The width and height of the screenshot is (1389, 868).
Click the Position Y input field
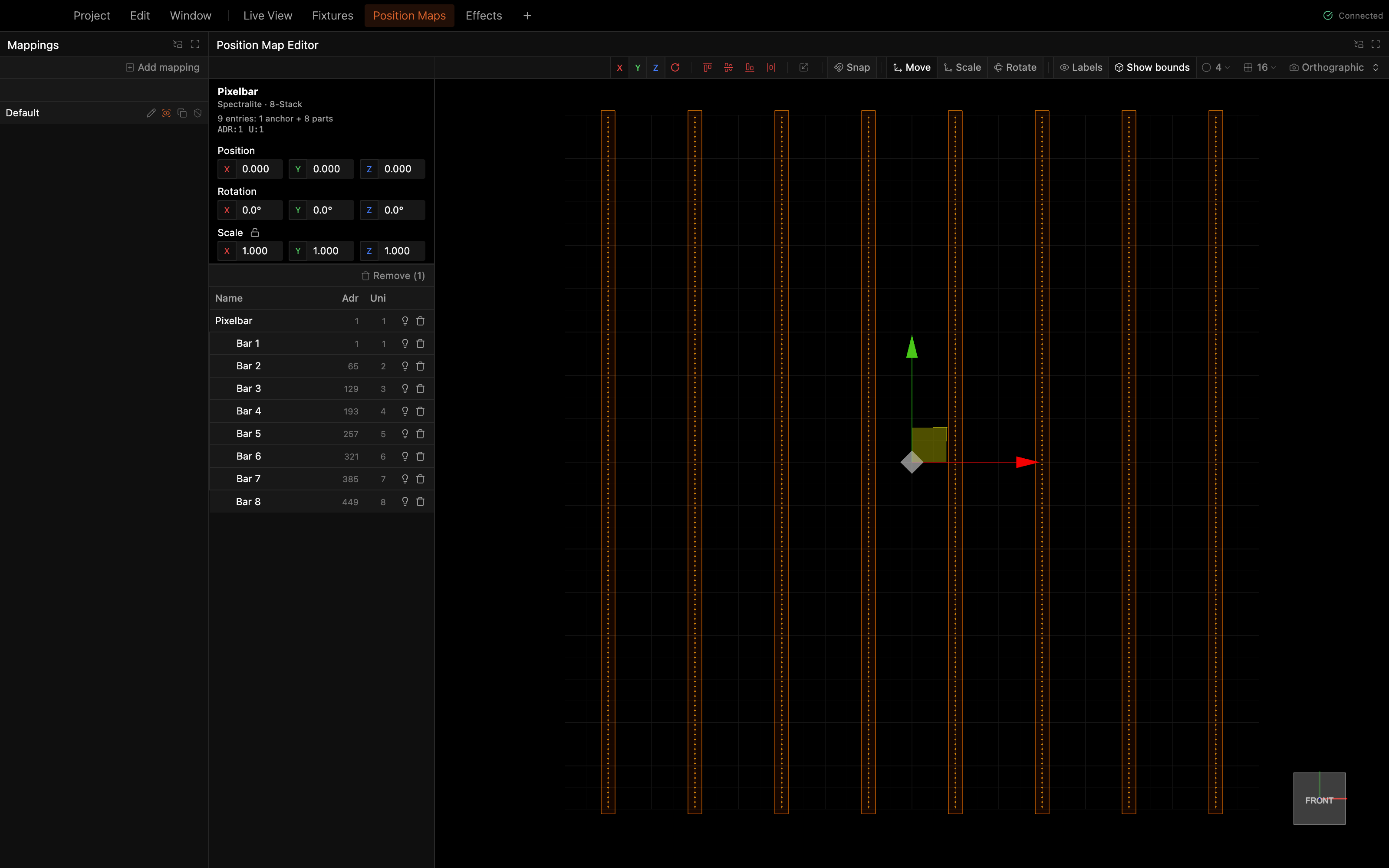coord(321,169)
